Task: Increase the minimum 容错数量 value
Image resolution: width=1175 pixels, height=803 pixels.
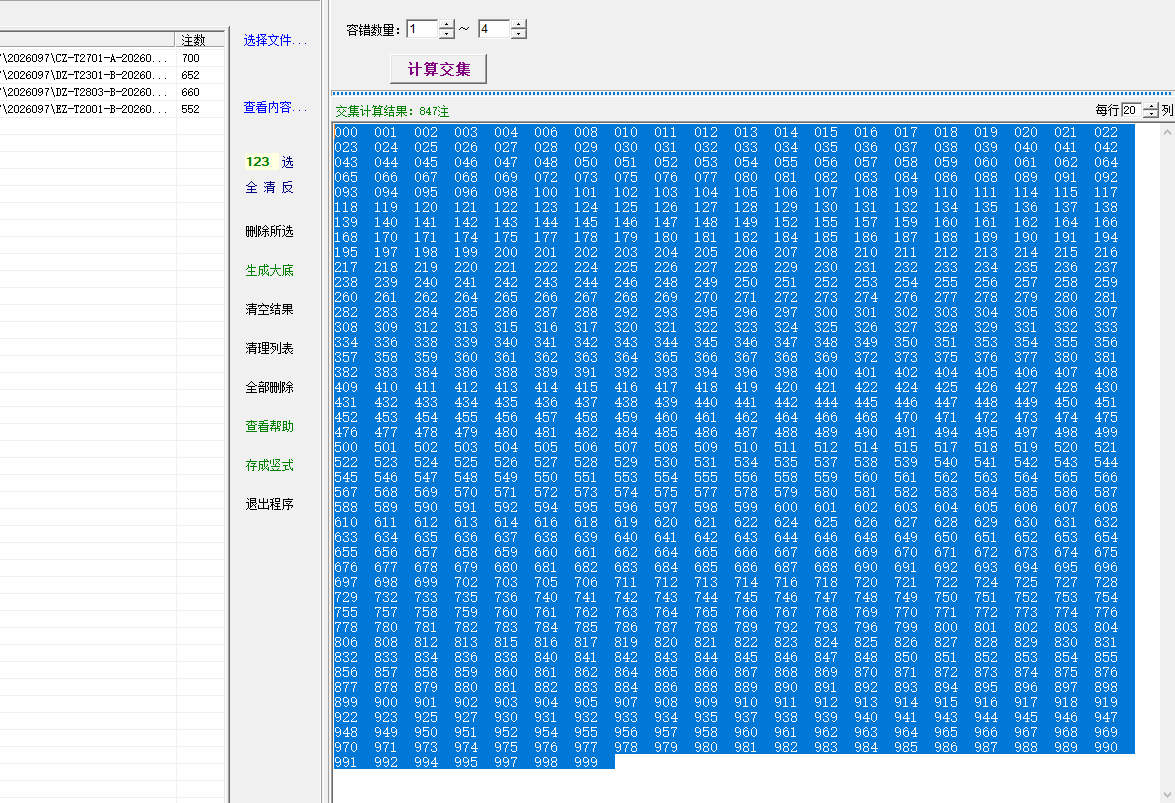Action: tap(447, 25)
